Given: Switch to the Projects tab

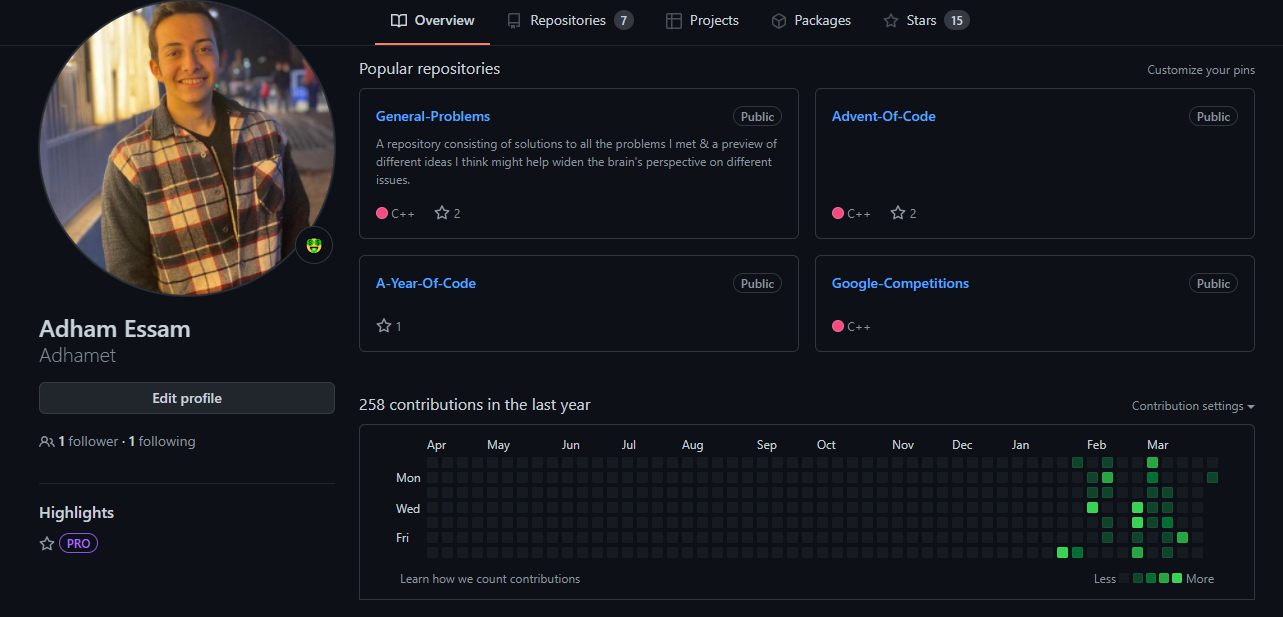Looking at the screenshot, I should (x=713, y=19).
